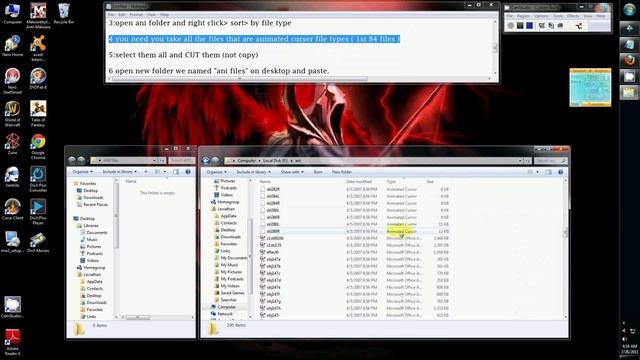This screenshot has width=640, height=360.
Task: Open view options dropdown in ani window
Action: [x=537, y=172]
